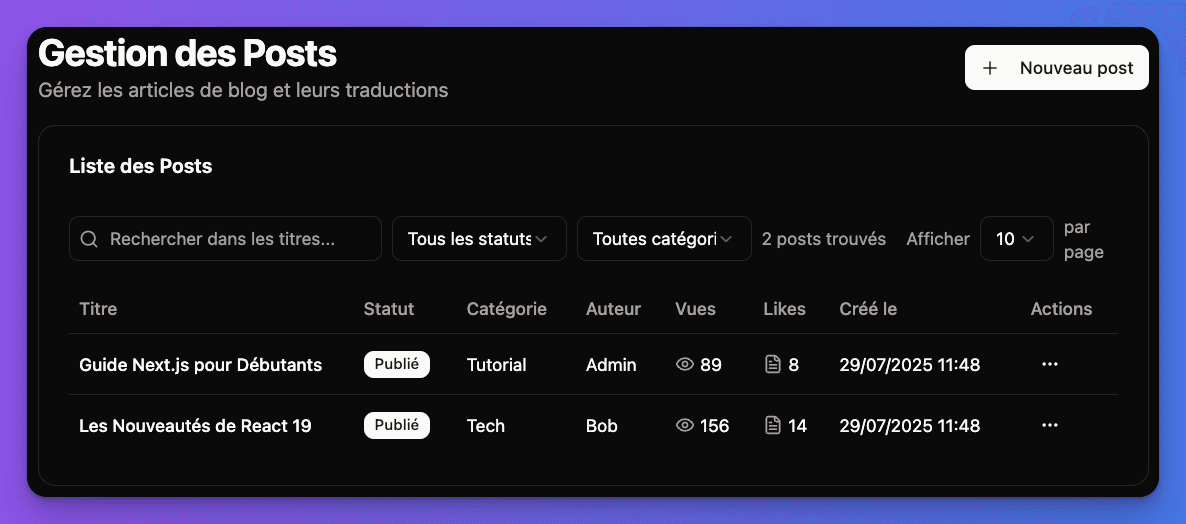Create a new post with Nouveau post

(1057, 68)
